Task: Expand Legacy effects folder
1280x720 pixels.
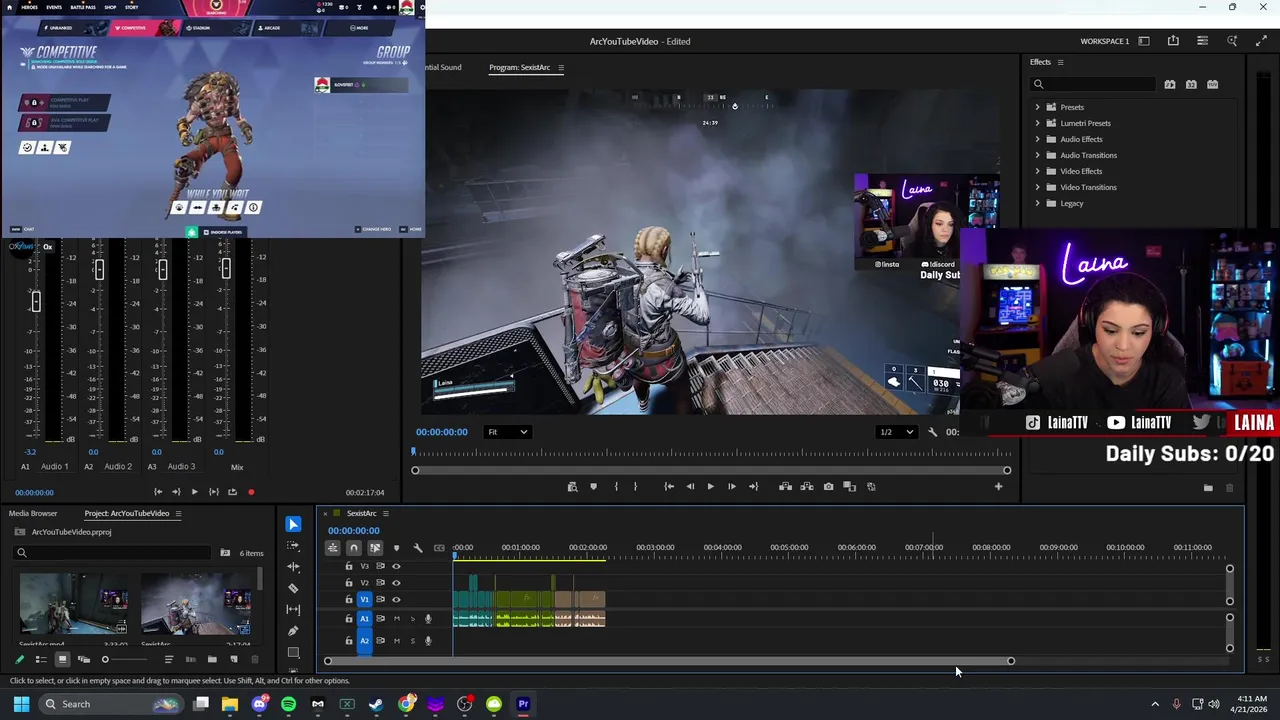Action: [x=1037, y=203]
